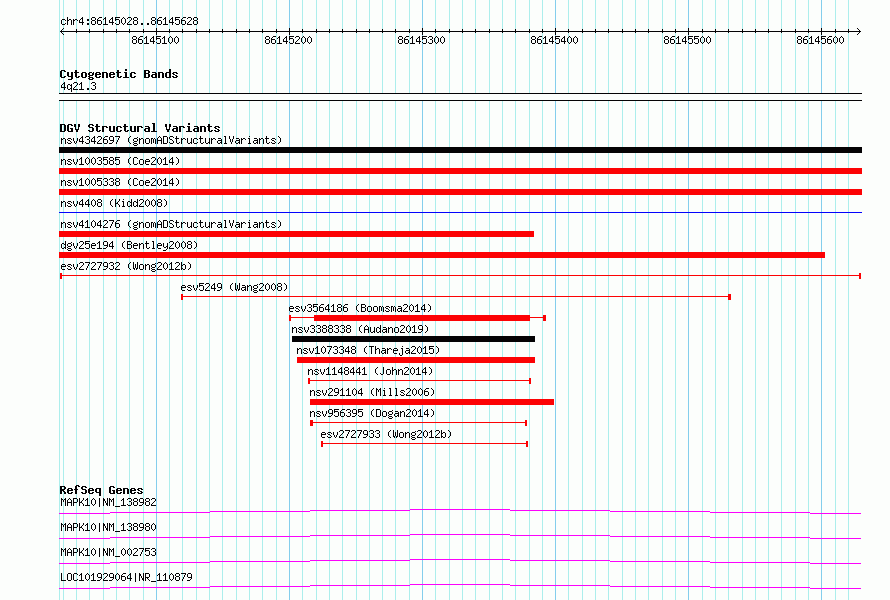Image resolution: width=890 pixels, height=600 pixels.
Task: Click the nsv1005338 (Coe2014) label
Action: click(120, 182)
